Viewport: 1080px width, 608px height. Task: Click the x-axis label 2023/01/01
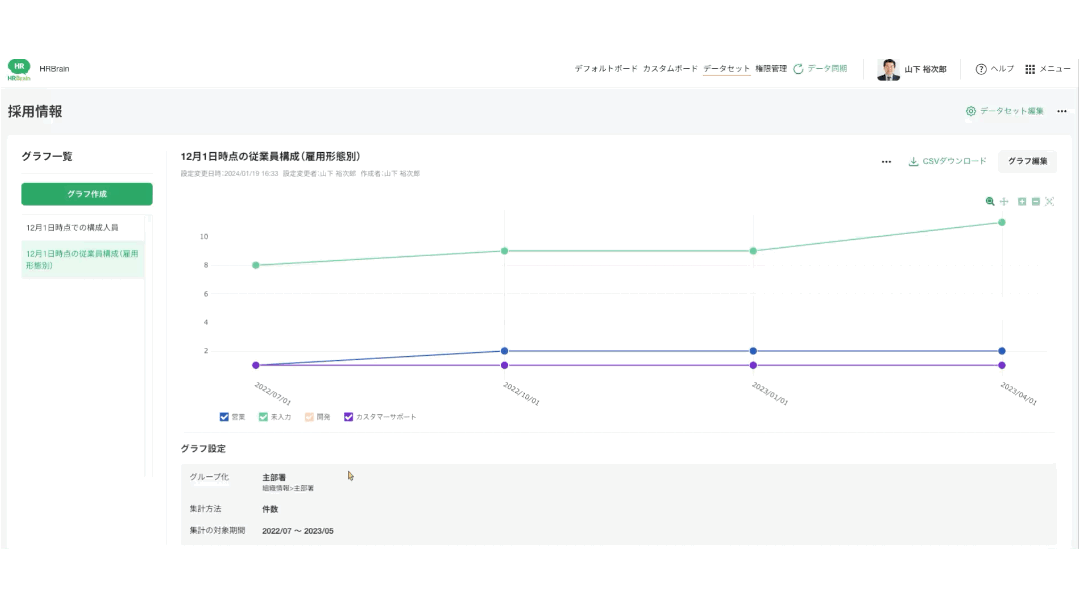point(770,393)
